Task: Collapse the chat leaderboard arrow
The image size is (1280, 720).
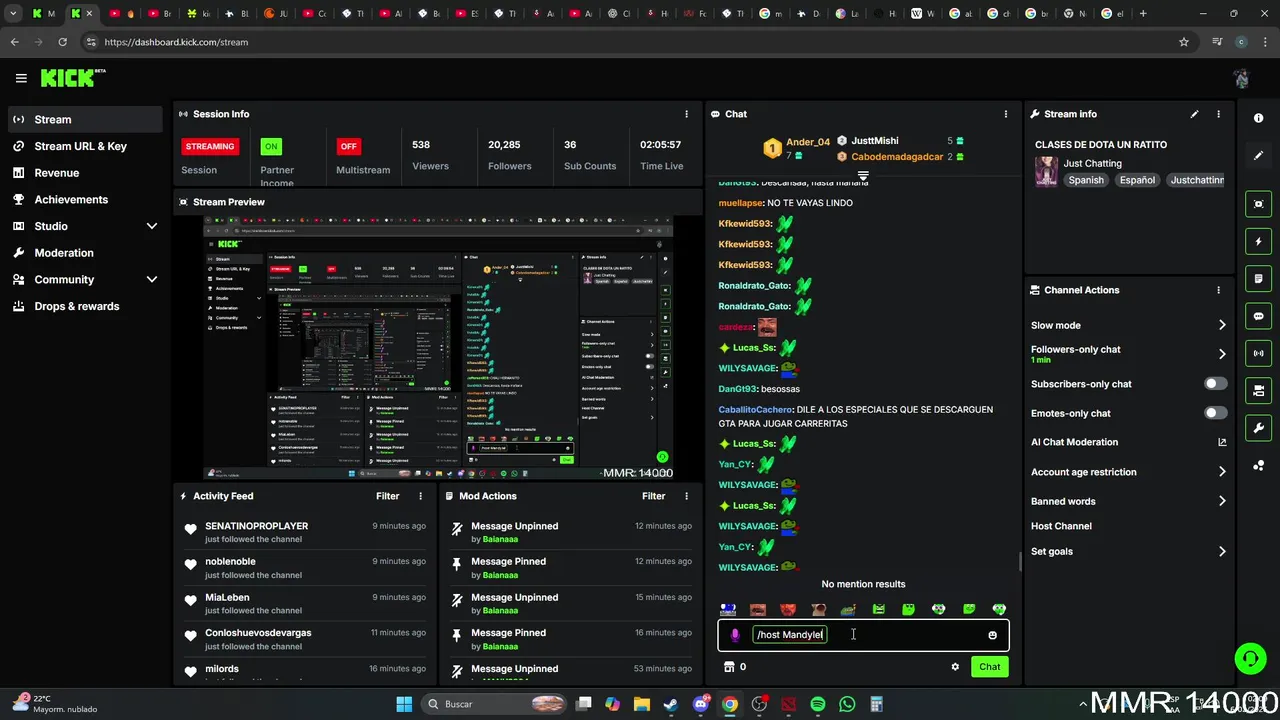Action: [863, 175]
